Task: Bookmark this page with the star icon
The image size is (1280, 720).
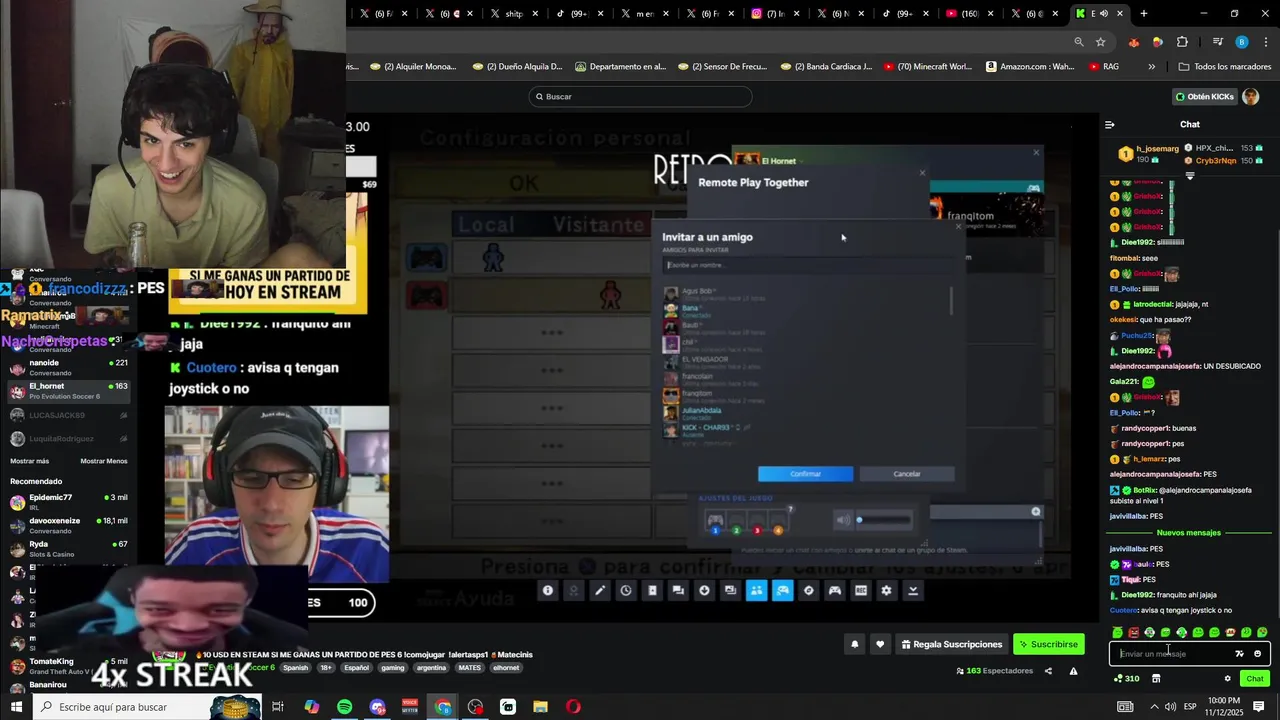Action: coord(1101,42)
